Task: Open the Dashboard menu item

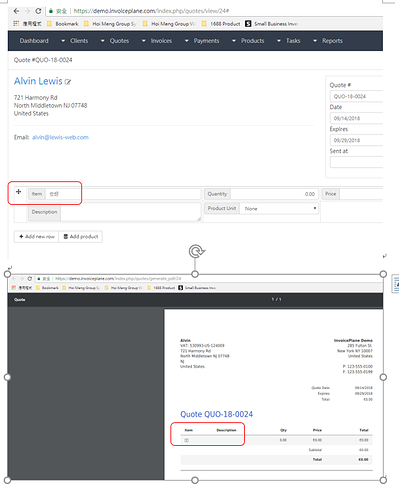Action: (x=34, y=41)
